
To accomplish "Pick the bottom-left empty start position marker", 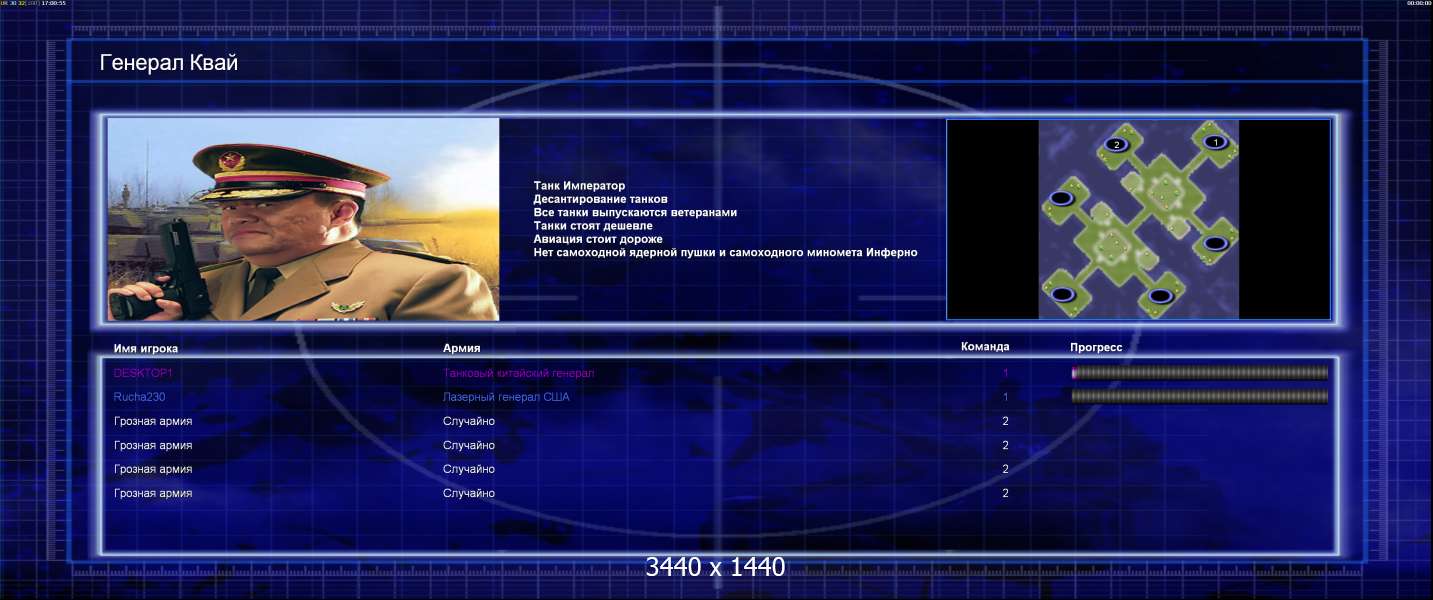I will (x=1063, y=294).
